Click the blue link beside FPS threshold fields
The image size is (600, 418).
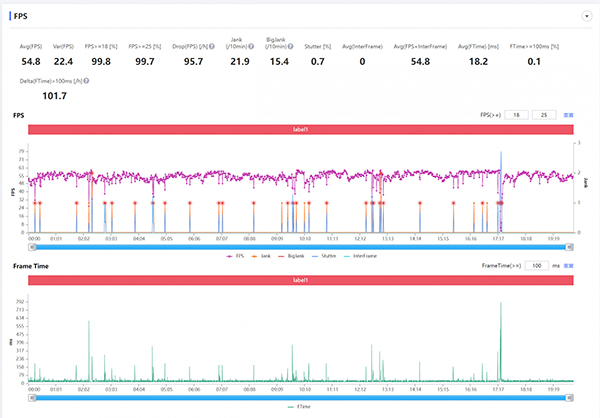coord(569,115)
